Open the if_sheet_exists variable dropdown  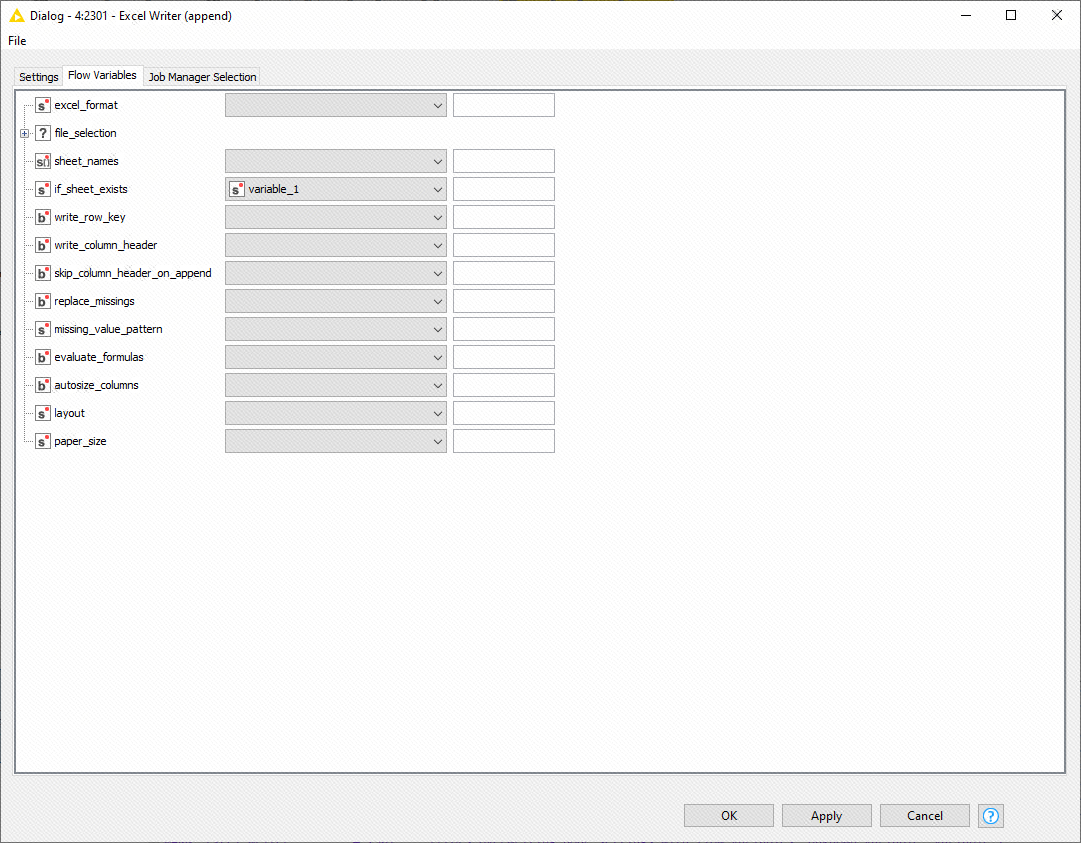pyautogui.click(x=437, y=188)
